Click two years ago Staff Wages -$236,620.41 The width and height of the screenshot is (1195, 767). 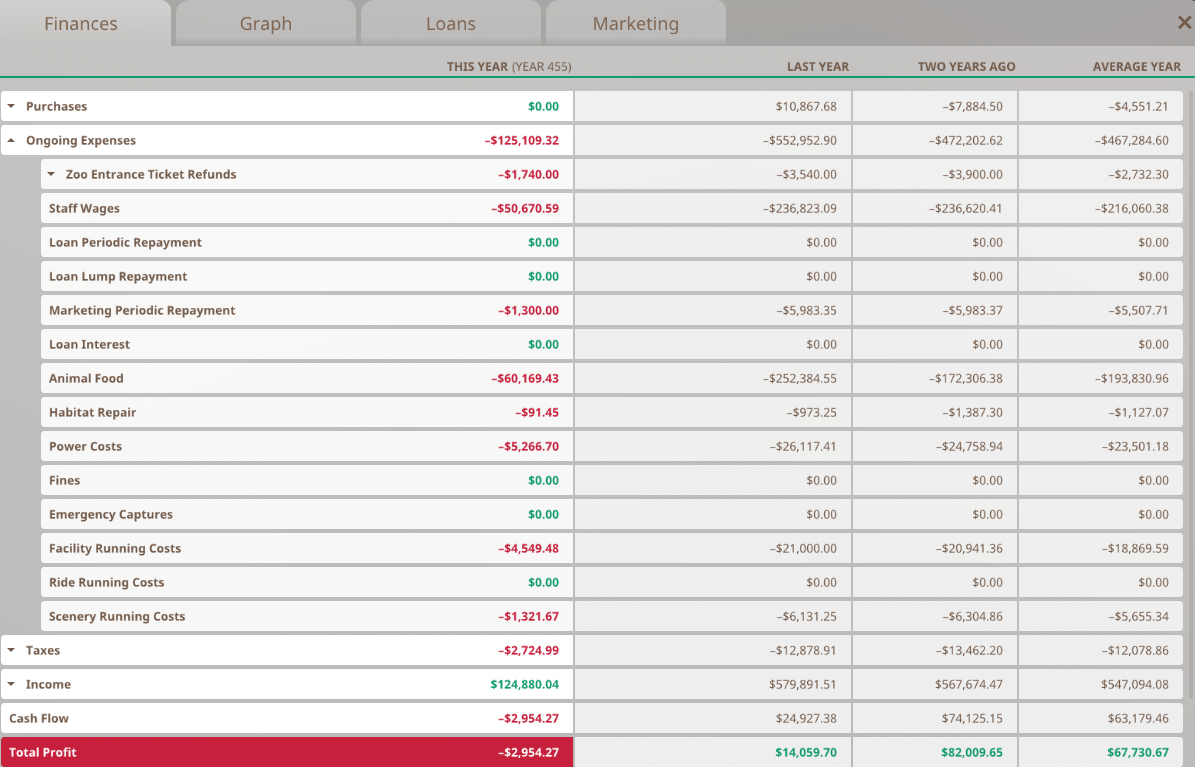coord(966,208)
